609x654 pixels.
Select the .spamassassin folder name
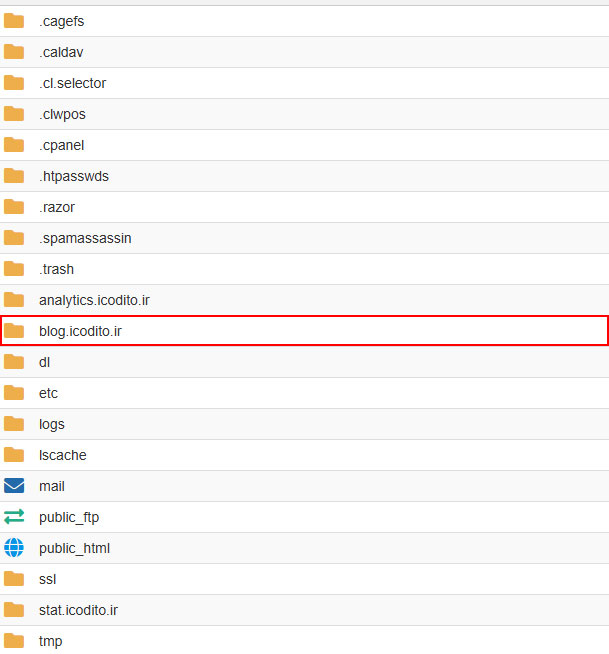pos(85,238)
